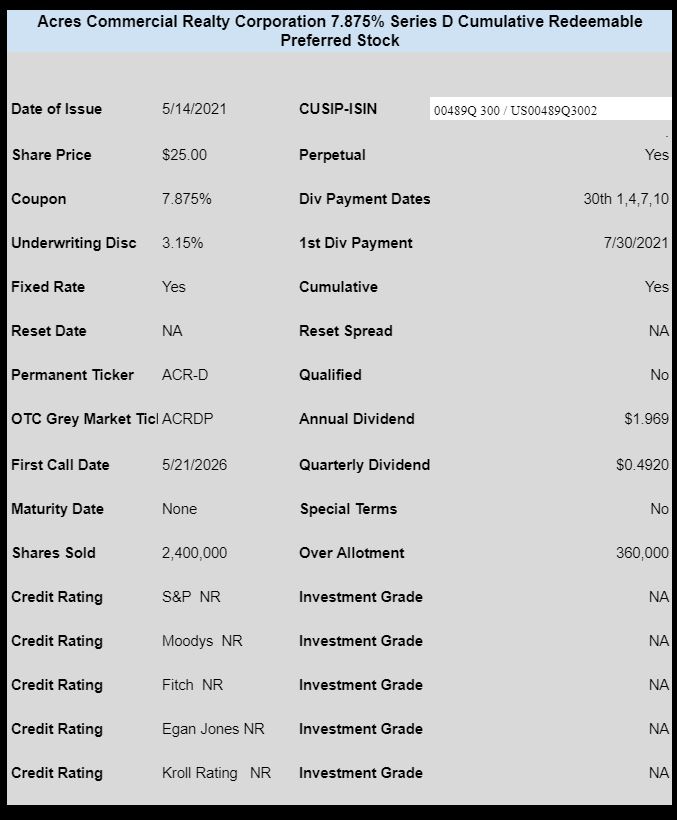677x820 pixels.
Task: Select the Maturity Date value None
Action: [x=179, y=509]
